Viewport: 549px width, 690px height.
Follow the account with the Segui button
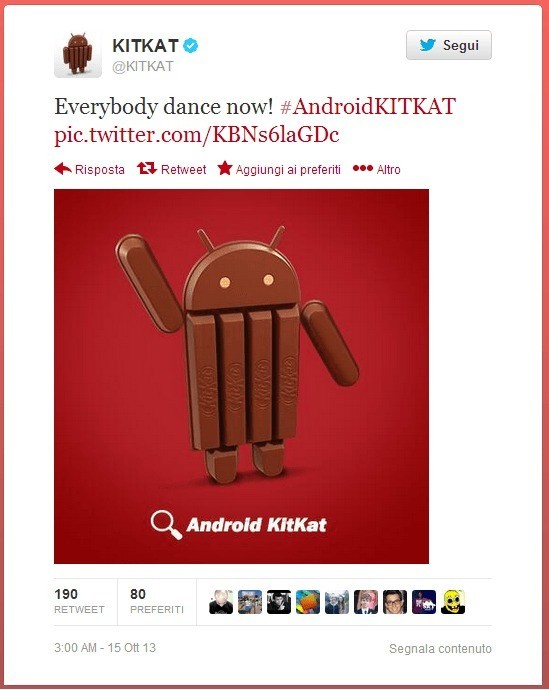(x=449, y=45)
